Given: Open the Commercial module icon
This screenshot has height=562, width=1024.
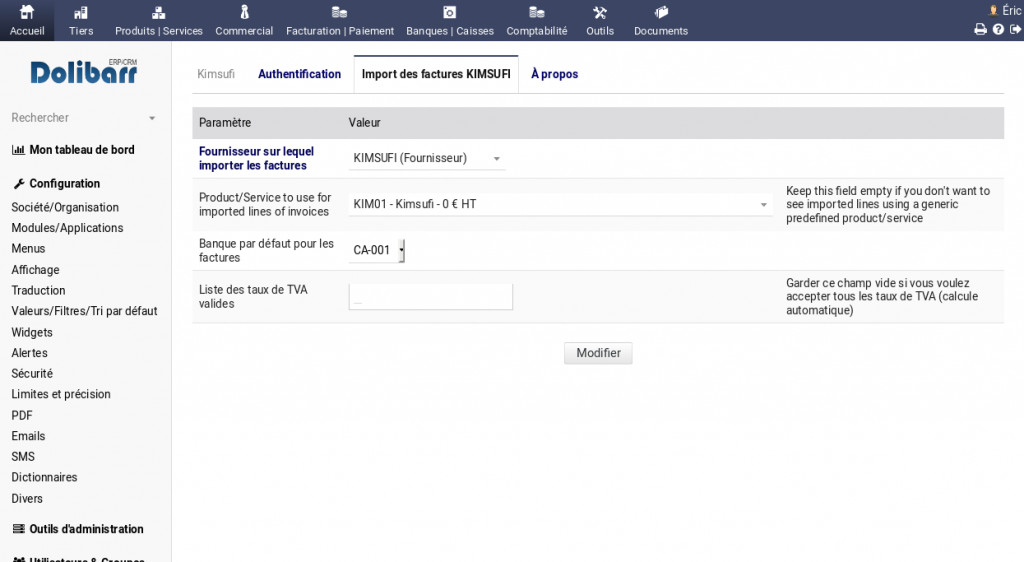Looking at the screenshot, I should click(244, 13).
